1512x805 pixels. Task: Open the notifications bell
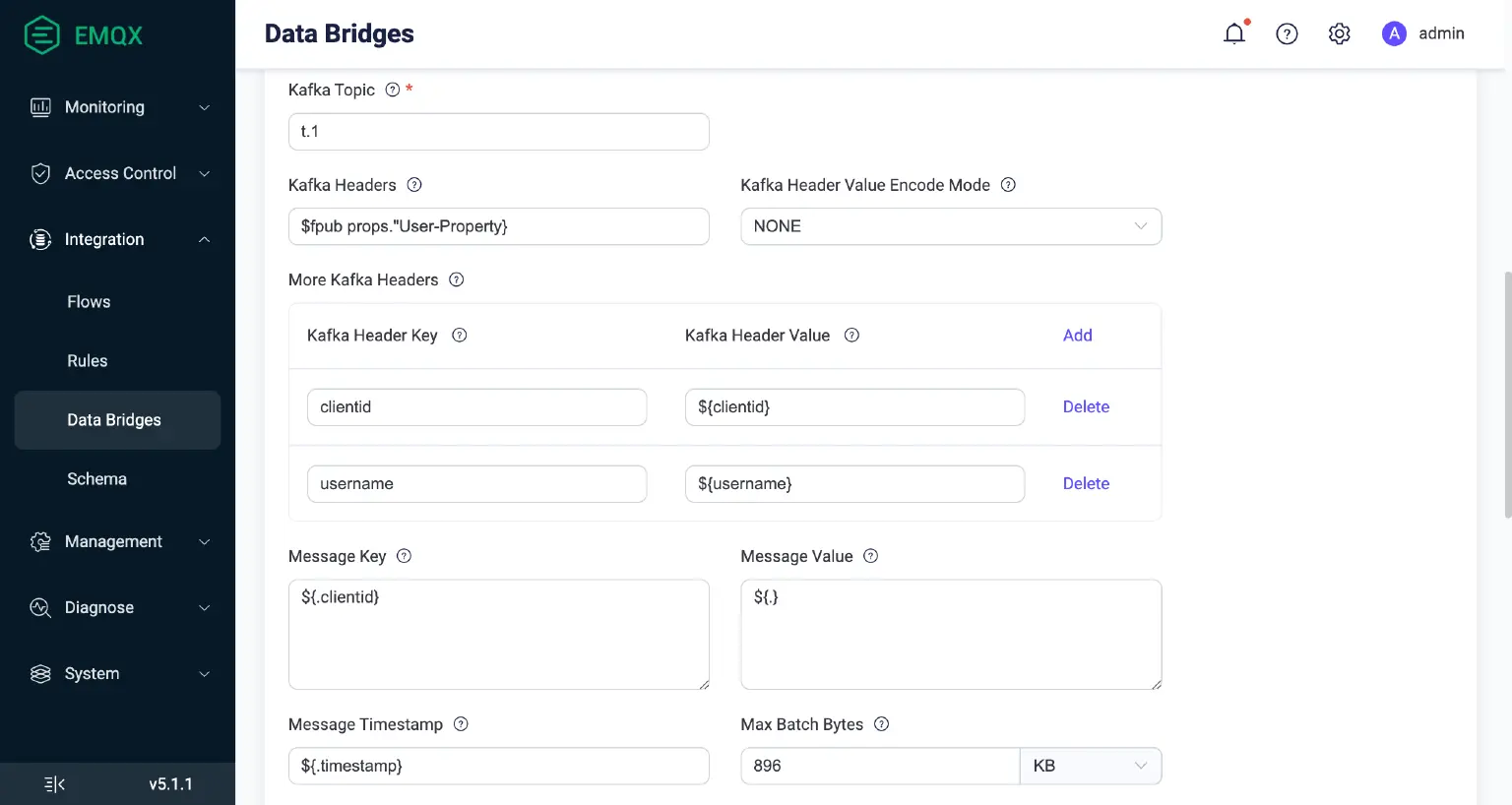point(1233,33)
